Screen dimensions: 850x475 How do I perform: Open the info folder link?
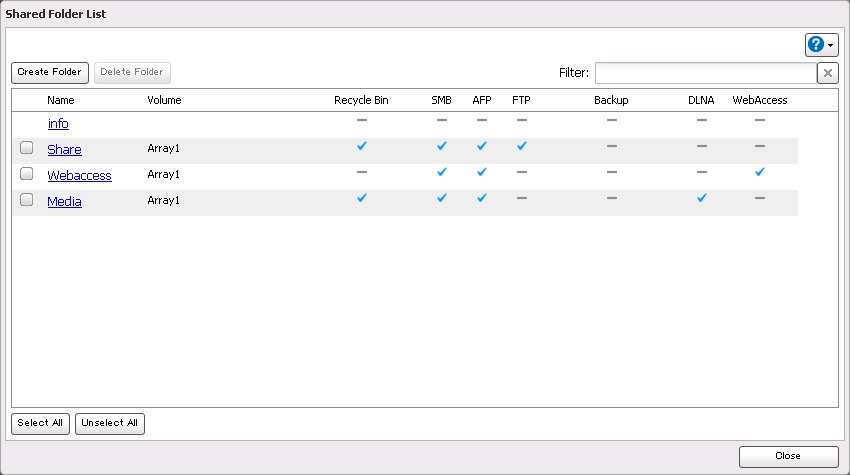click(x=58, y=124)
